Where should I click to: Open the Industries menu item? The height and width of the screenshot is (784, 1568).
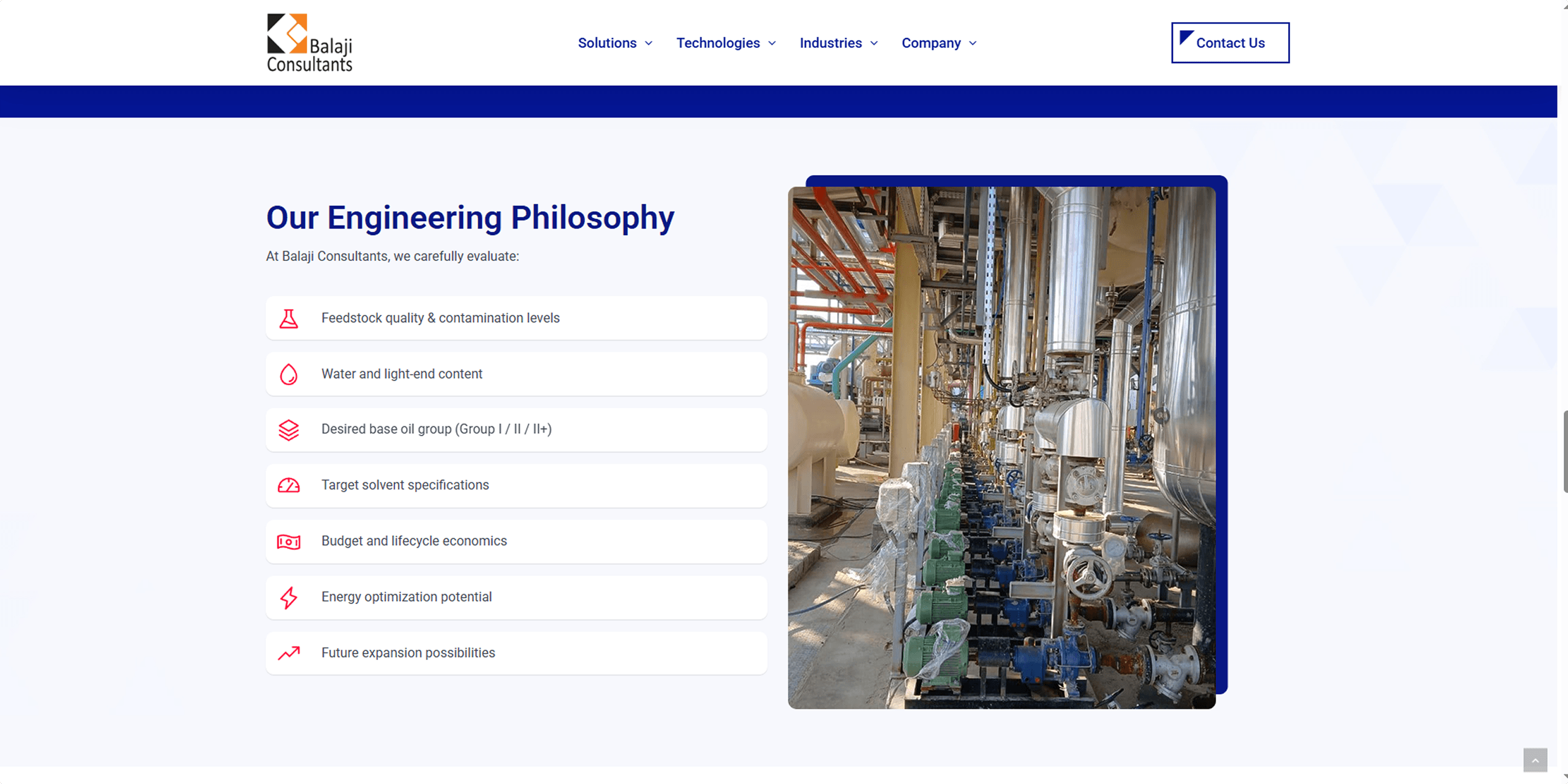(x=831, y=43)
